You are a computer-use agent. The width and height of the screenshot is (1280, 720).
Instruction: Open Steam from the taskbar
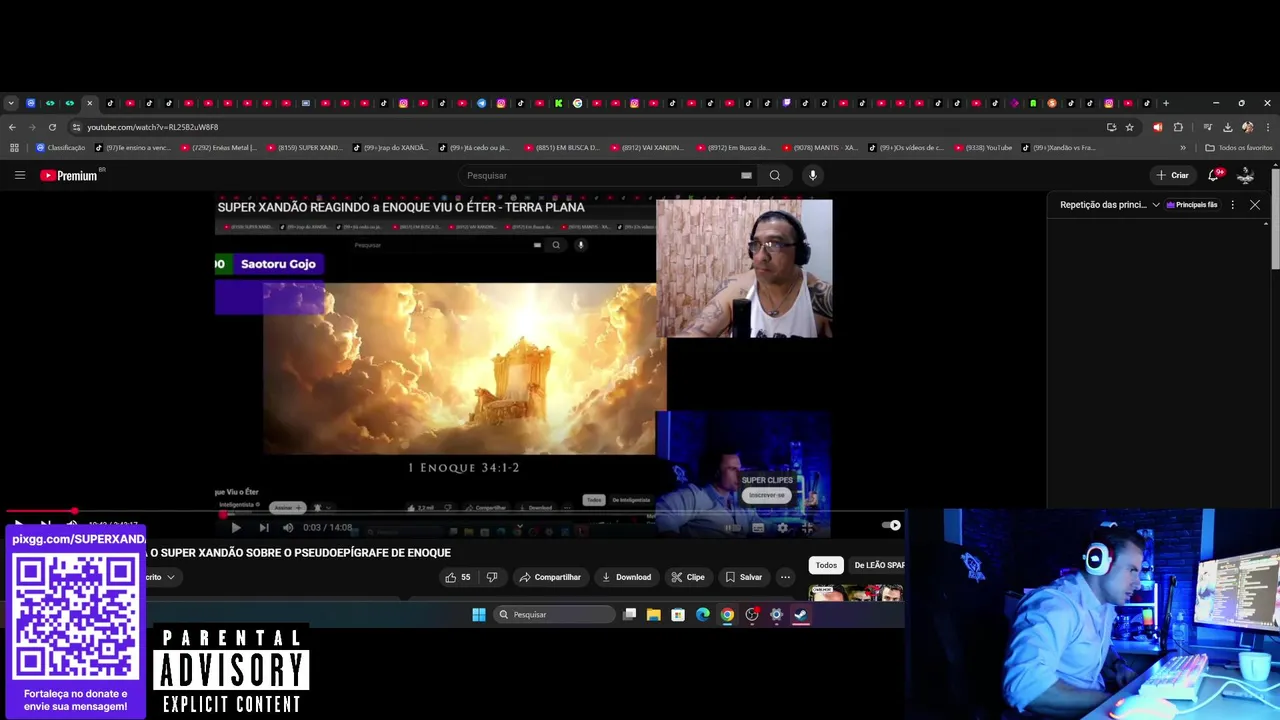point(801,615)
